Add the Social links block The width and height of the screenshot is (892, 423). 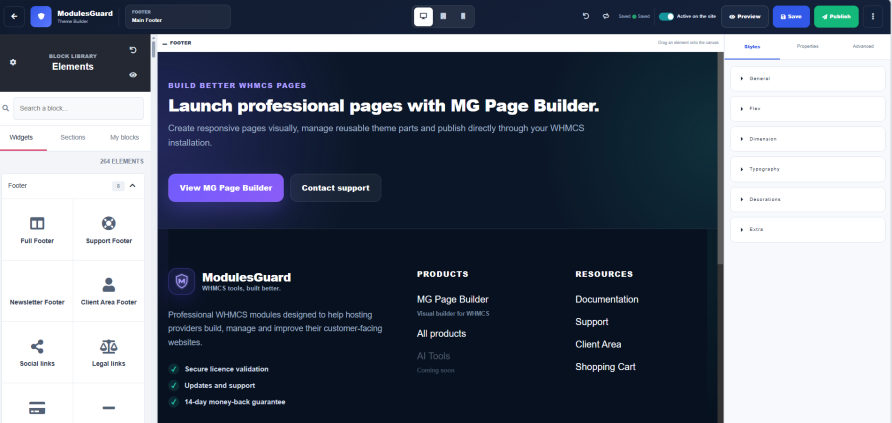pos(37,352)
